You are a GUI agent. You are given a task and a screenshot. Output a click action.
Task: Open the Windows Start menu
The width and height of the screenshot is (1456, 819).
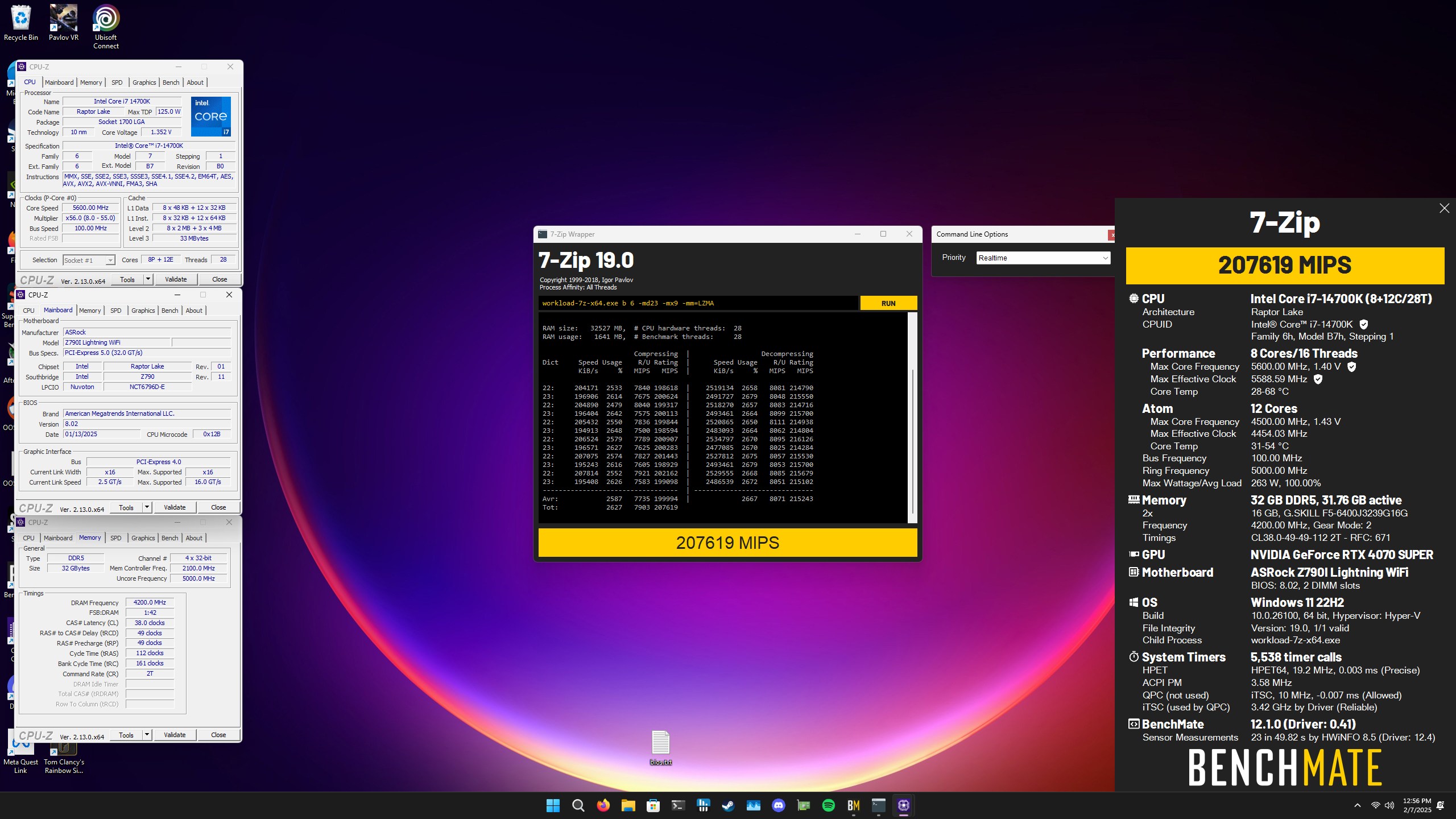pyautogui.click(x=553, y=805)
